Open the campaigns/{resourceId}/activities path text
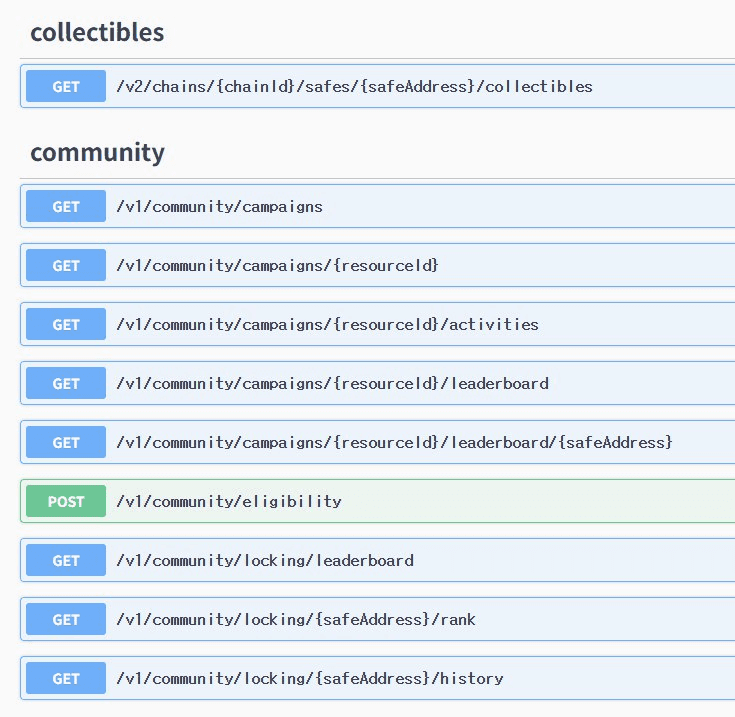Image resolution: width=735 pixels, height=717 pixels. [x=327, y=324]
